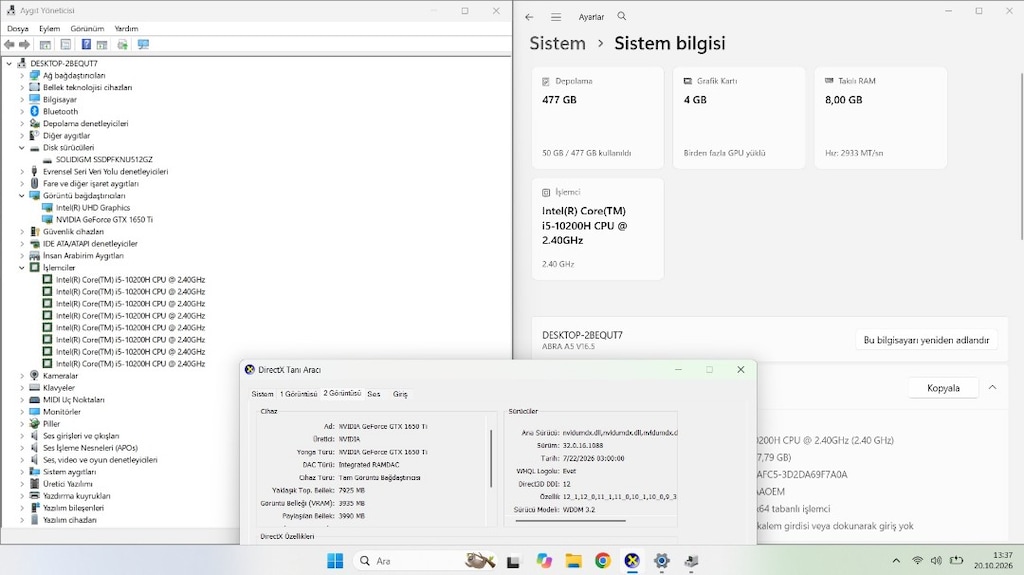Image resolution: width=1024 pixels, height=575 pixels.
Task: Launch Copilot from the taskbar
Action: point(543,561)
